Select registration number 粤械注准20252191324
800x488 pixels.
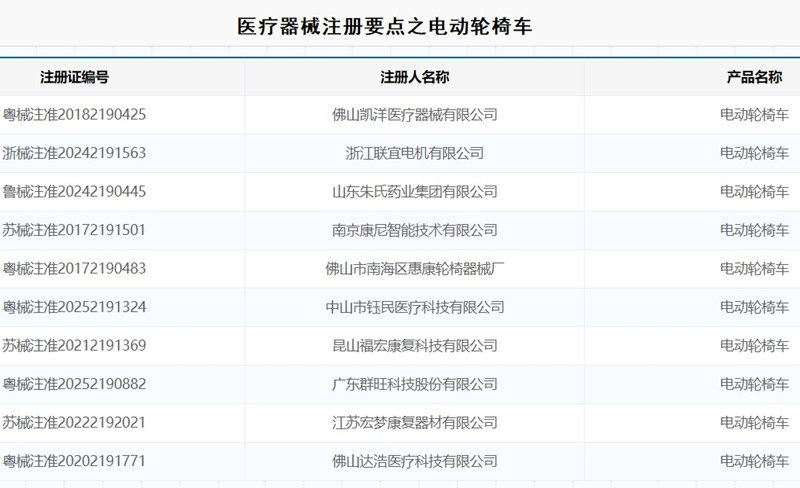click(74, 307)
